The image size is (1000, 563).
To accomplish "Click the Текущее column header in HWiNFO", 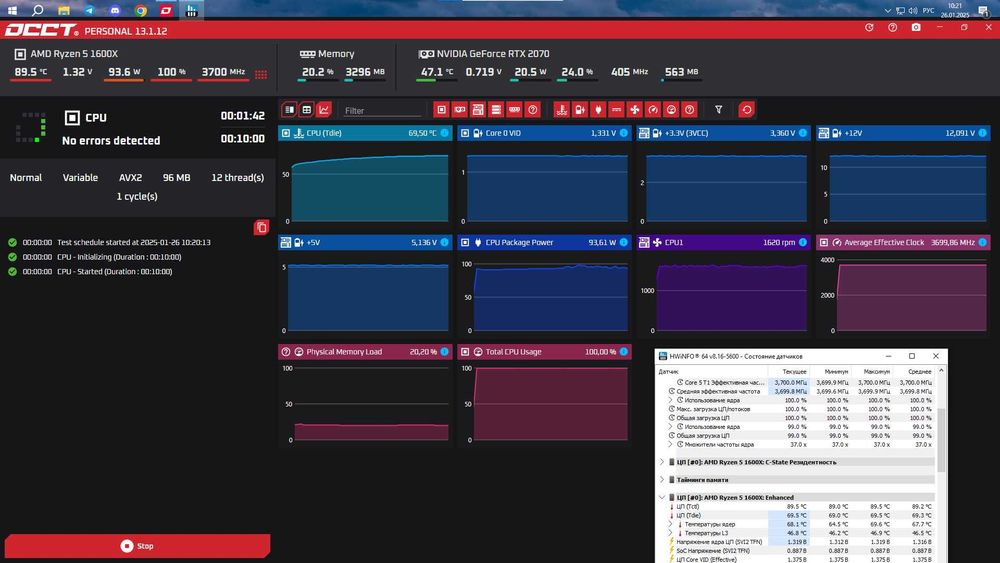I will 789,371.
